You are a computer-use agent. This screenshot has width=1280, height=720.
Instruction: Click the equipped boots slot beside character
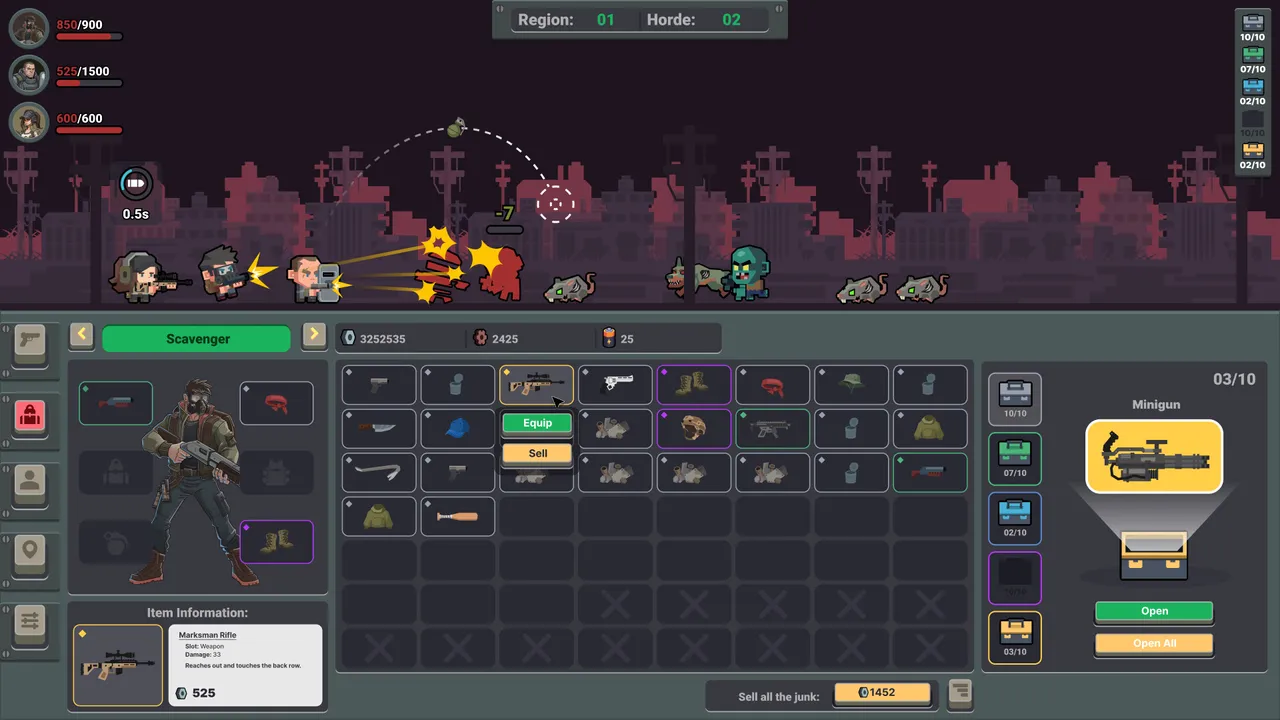[276, 542]
